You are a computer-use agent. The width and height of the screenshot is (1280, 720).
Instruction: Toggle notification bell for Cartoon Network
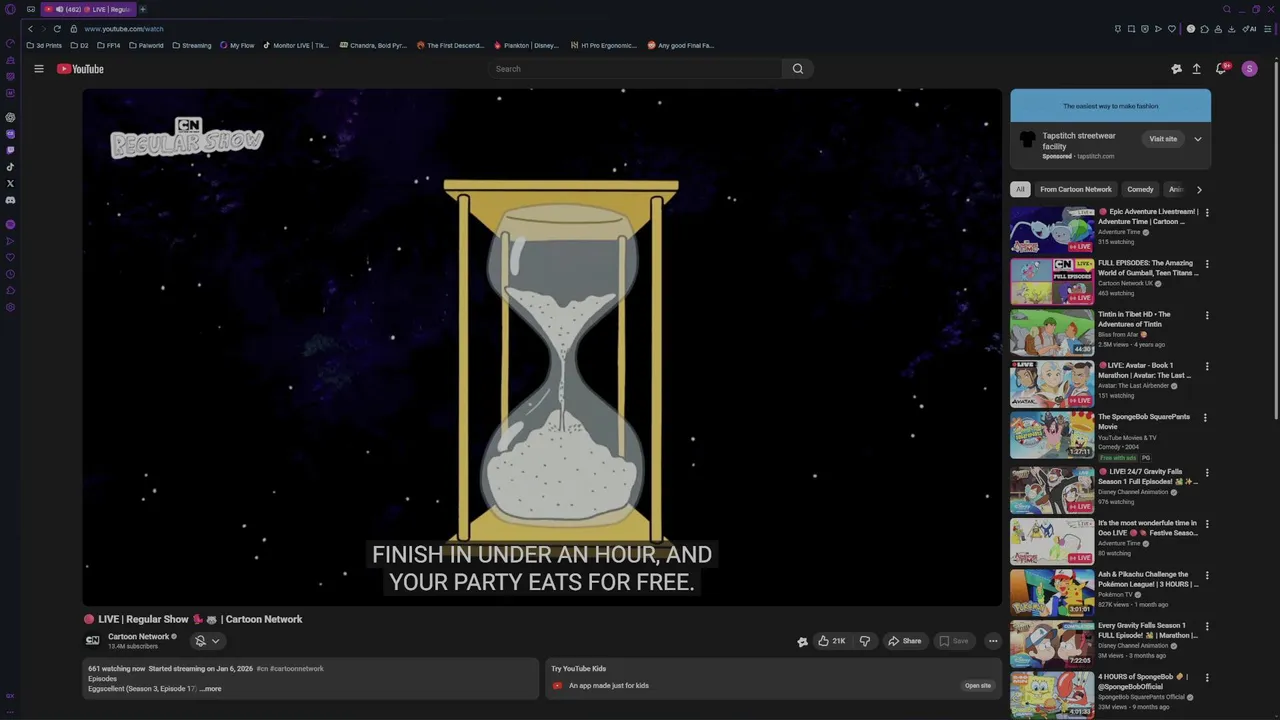(208, 641)
